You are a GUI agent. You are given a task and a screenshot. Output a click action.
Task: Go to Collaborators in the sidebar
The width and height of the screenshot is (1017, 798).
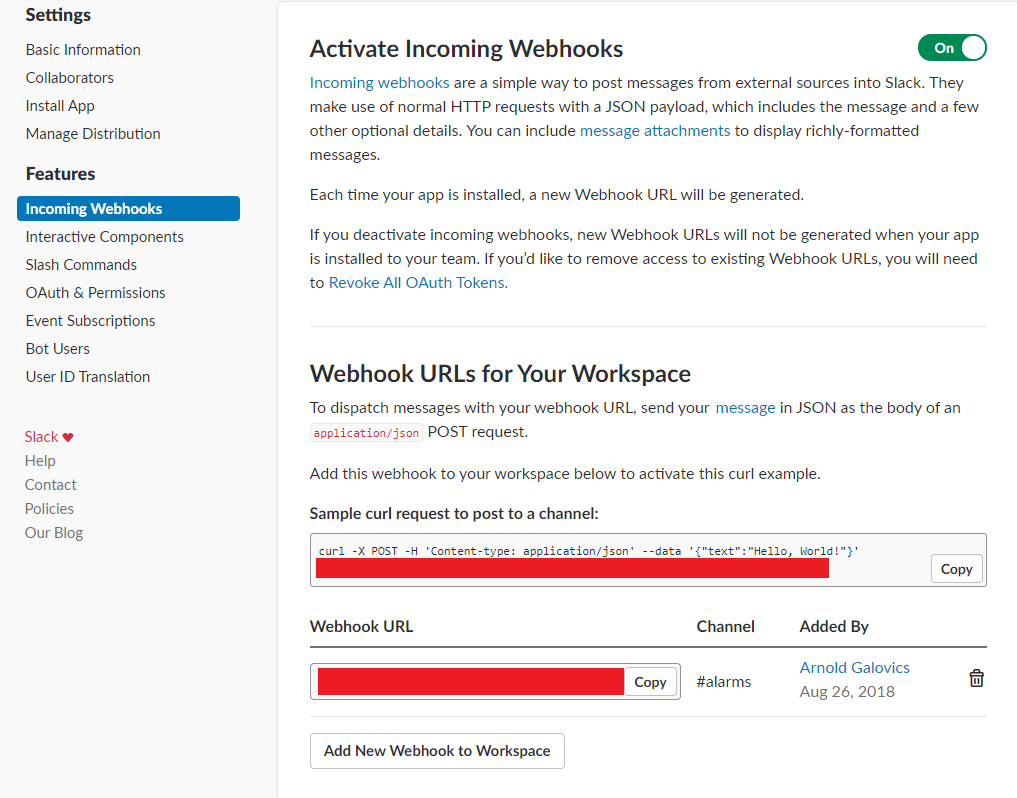(69, 78)
